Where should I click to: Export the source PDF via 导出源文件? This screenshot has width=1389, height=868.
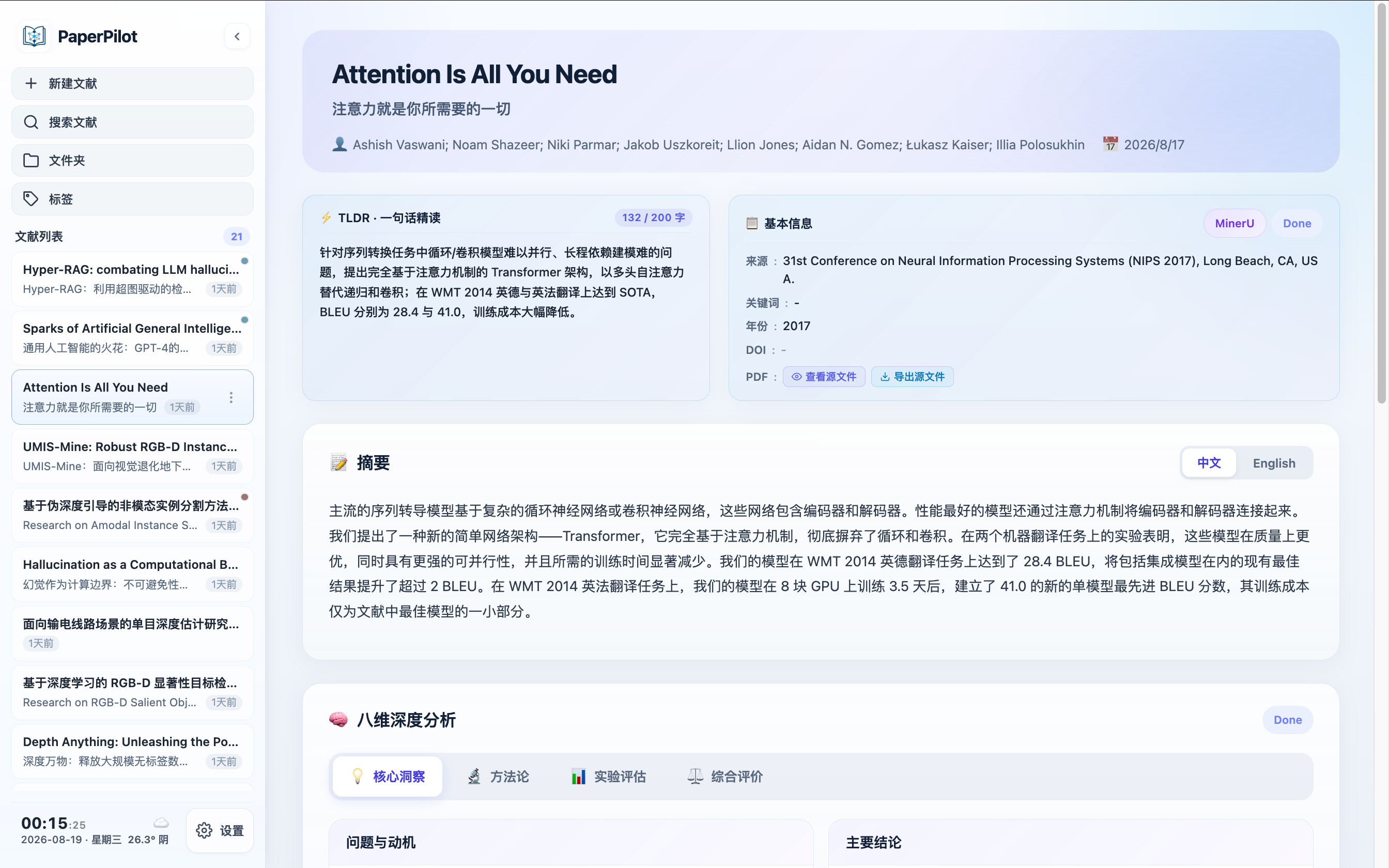[912, 377]
